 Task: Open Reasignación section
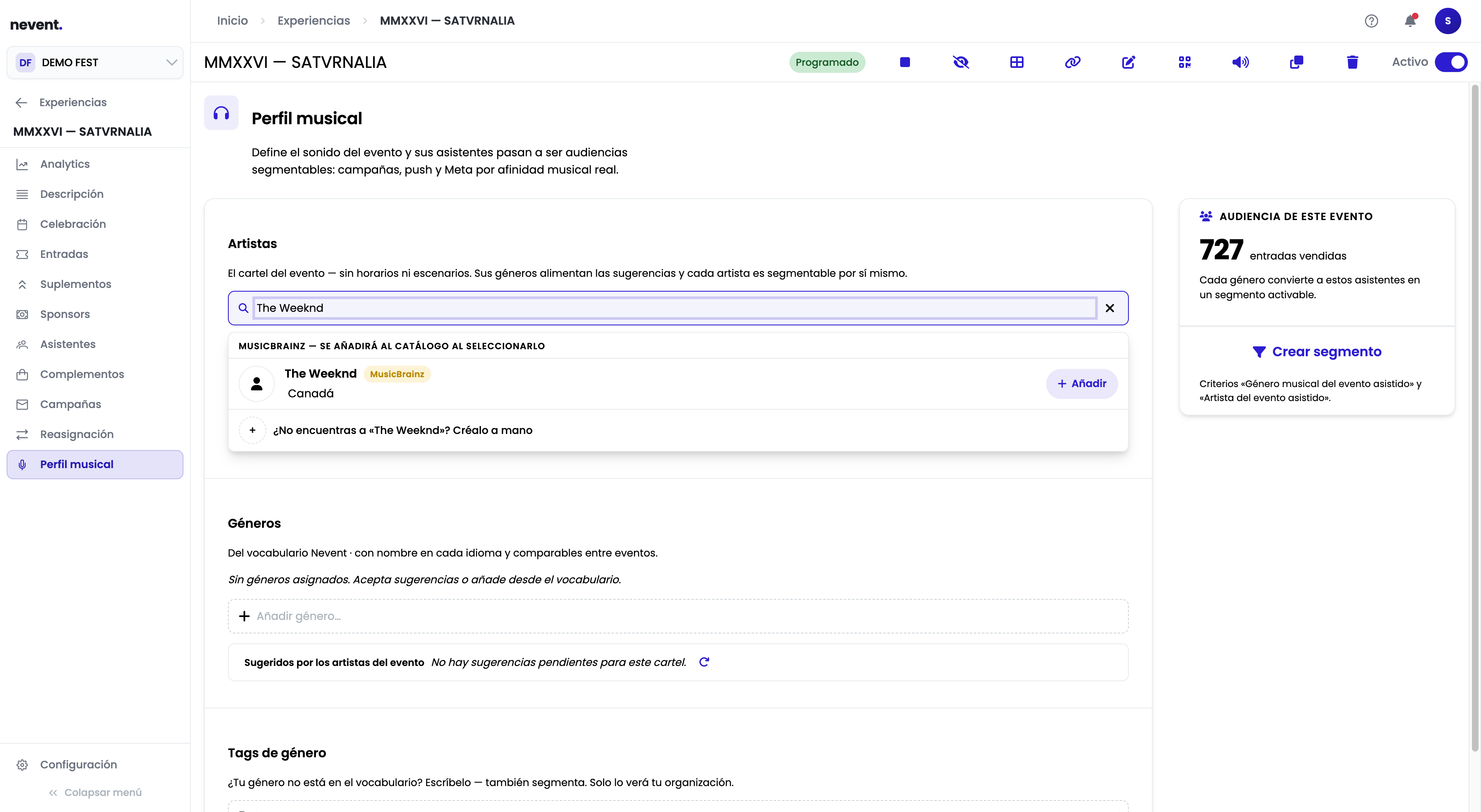(x=95, y=434)
